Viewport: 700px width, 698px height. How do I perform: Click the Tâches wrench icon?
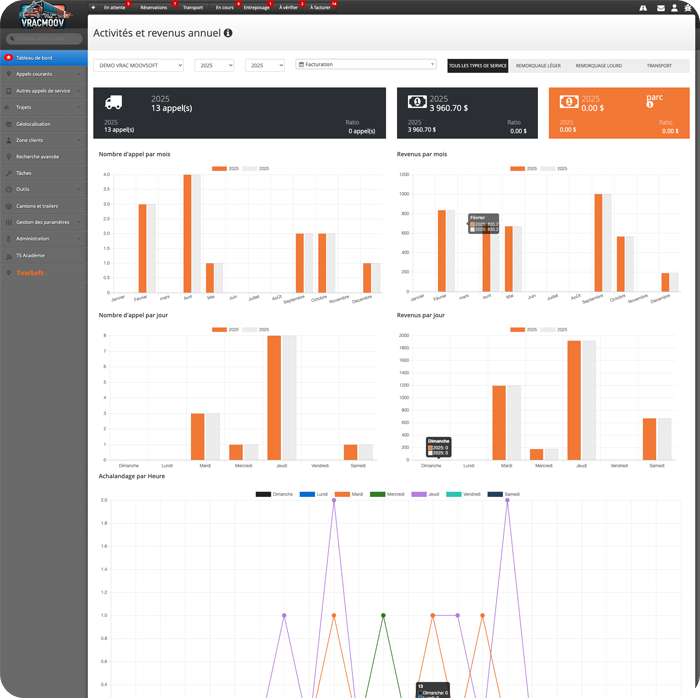coord(8,173)
